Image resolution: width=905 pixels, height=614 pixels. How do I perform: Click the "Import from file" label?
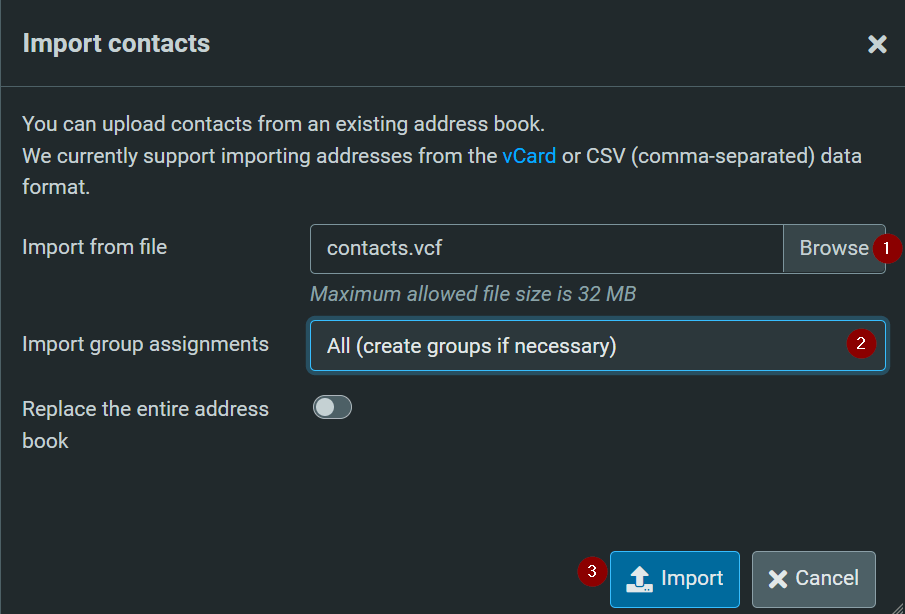click(x=94, y=247)
